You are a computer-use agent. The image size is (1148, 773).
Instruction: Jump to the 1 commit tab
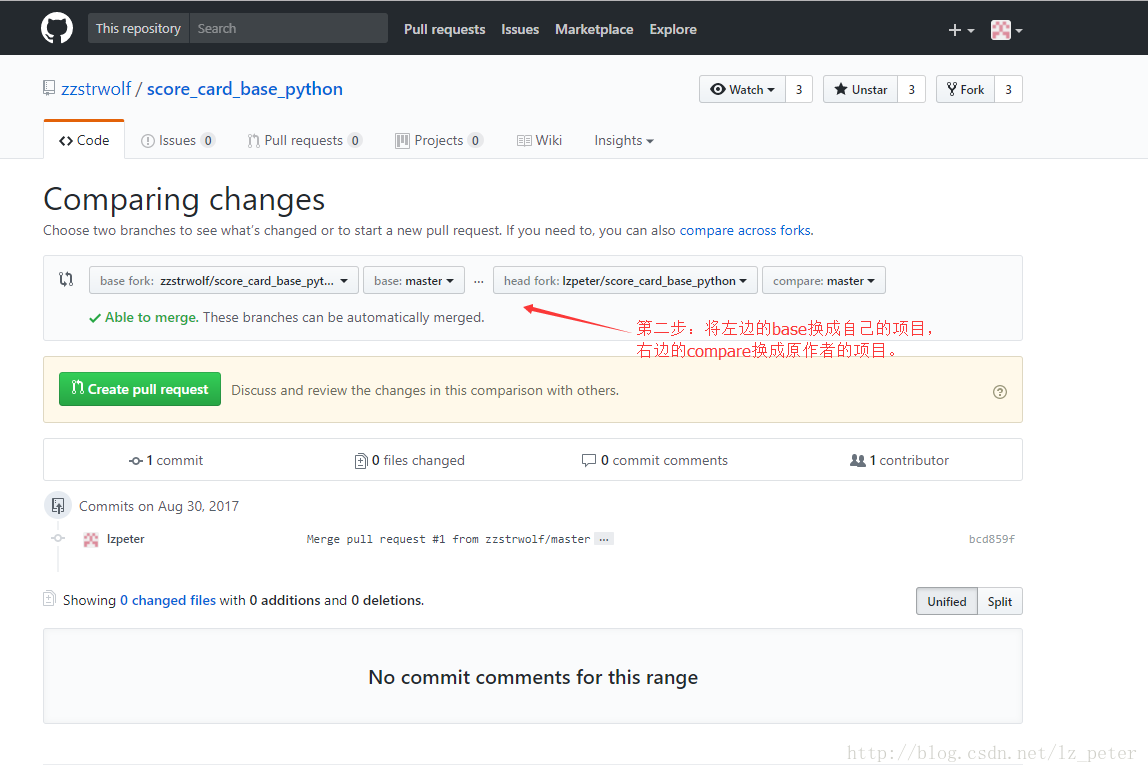(166, 460)
